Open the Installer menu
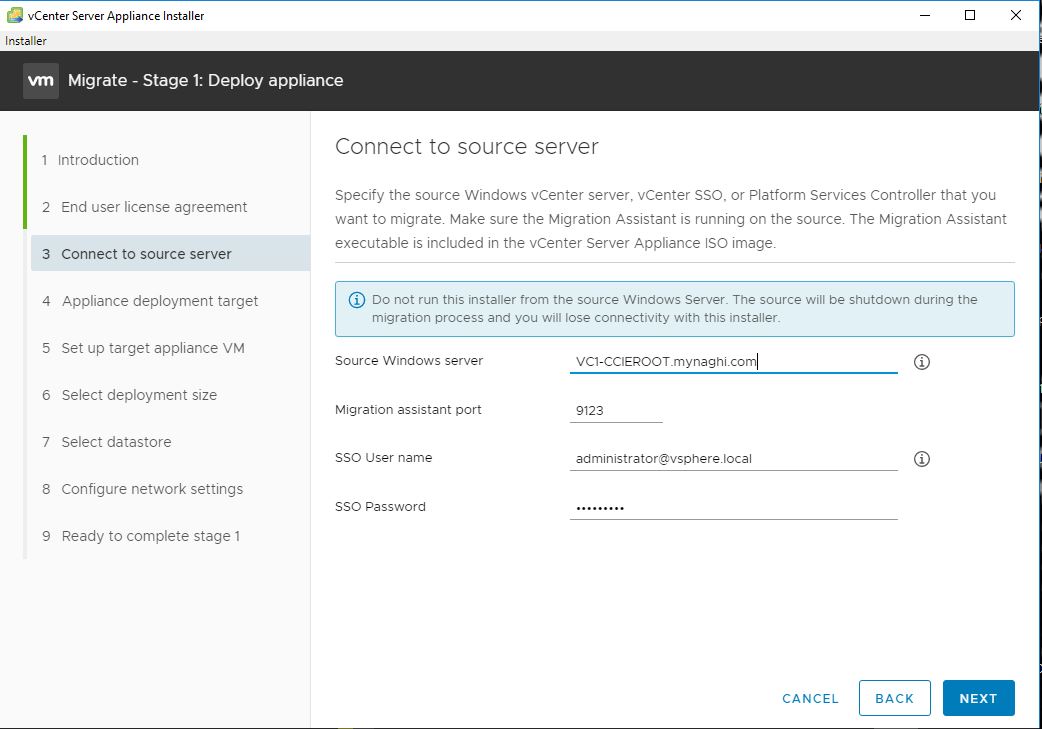1042x729 pixels. 26,41
